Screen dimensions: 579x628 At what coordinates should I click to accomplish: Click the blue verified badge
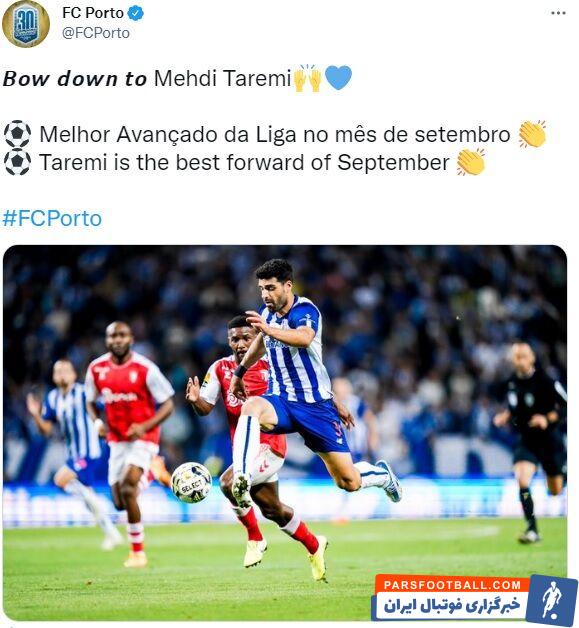coord(135,13)
